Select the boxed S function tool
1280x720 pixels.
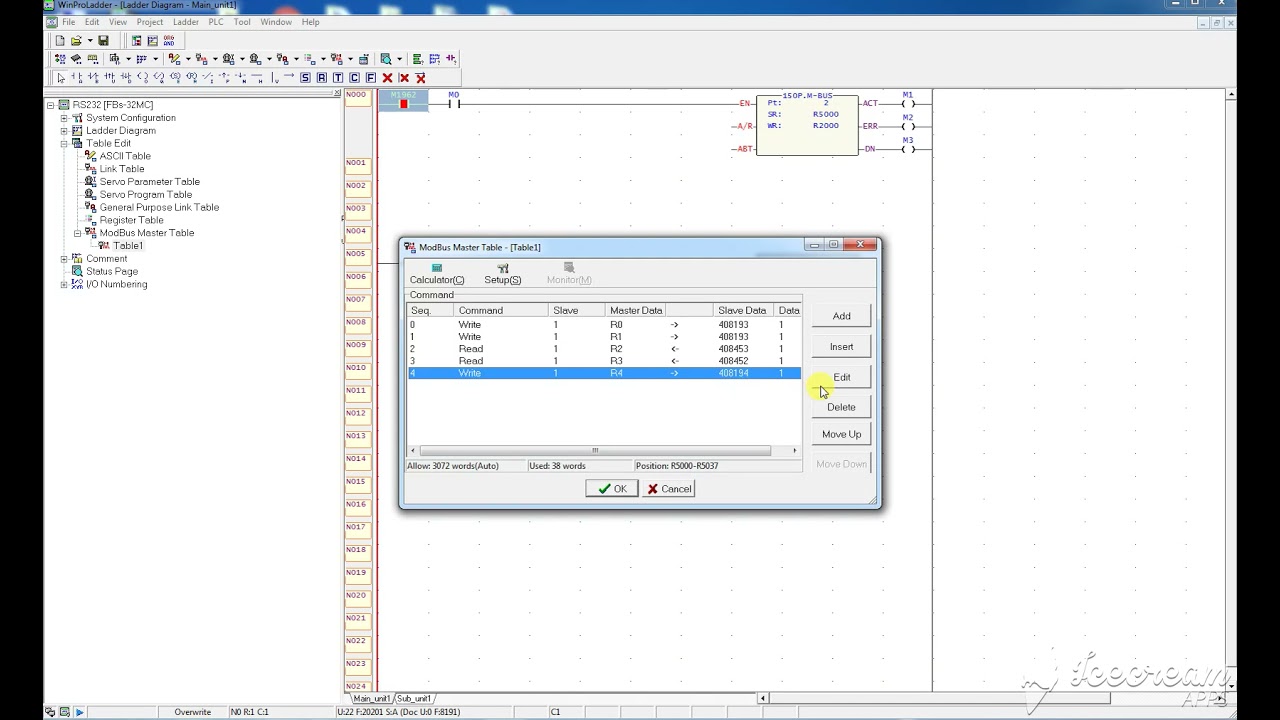(305, 78)
